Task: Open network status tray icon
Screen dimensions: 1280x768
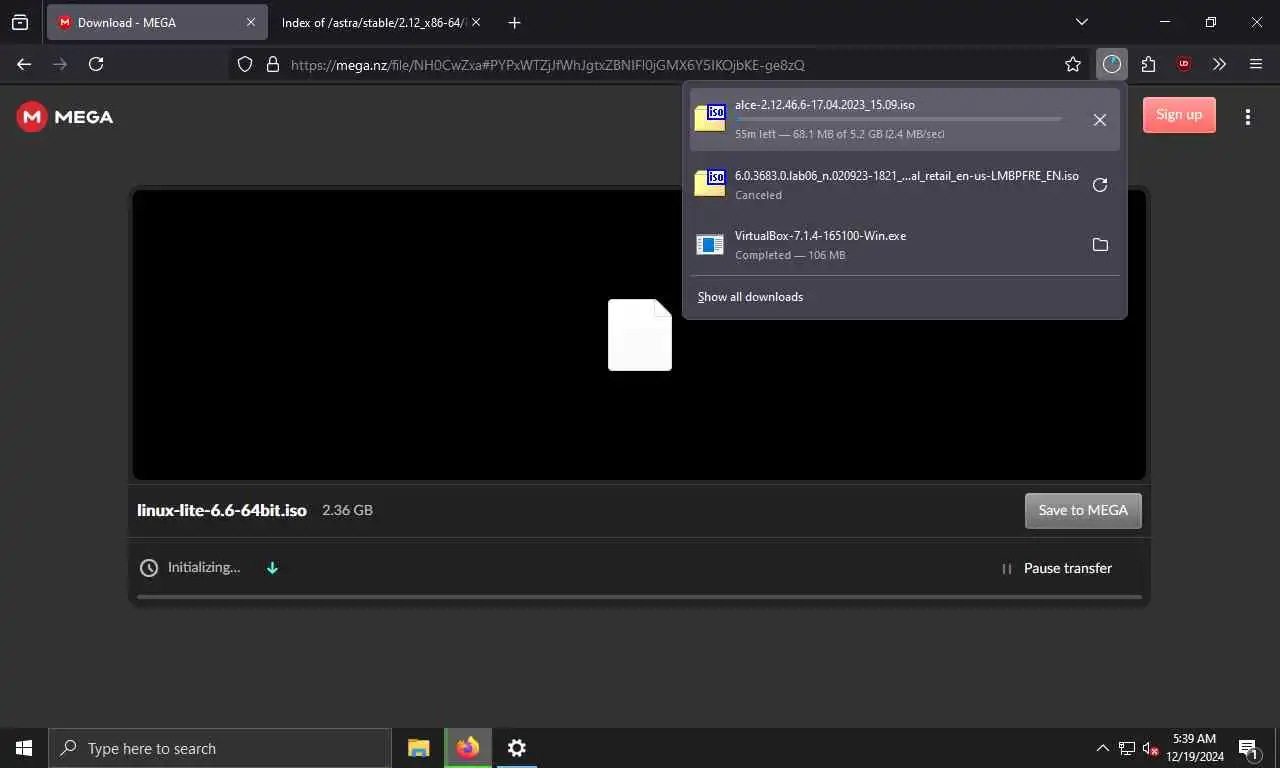Action: coord(1127,748)
